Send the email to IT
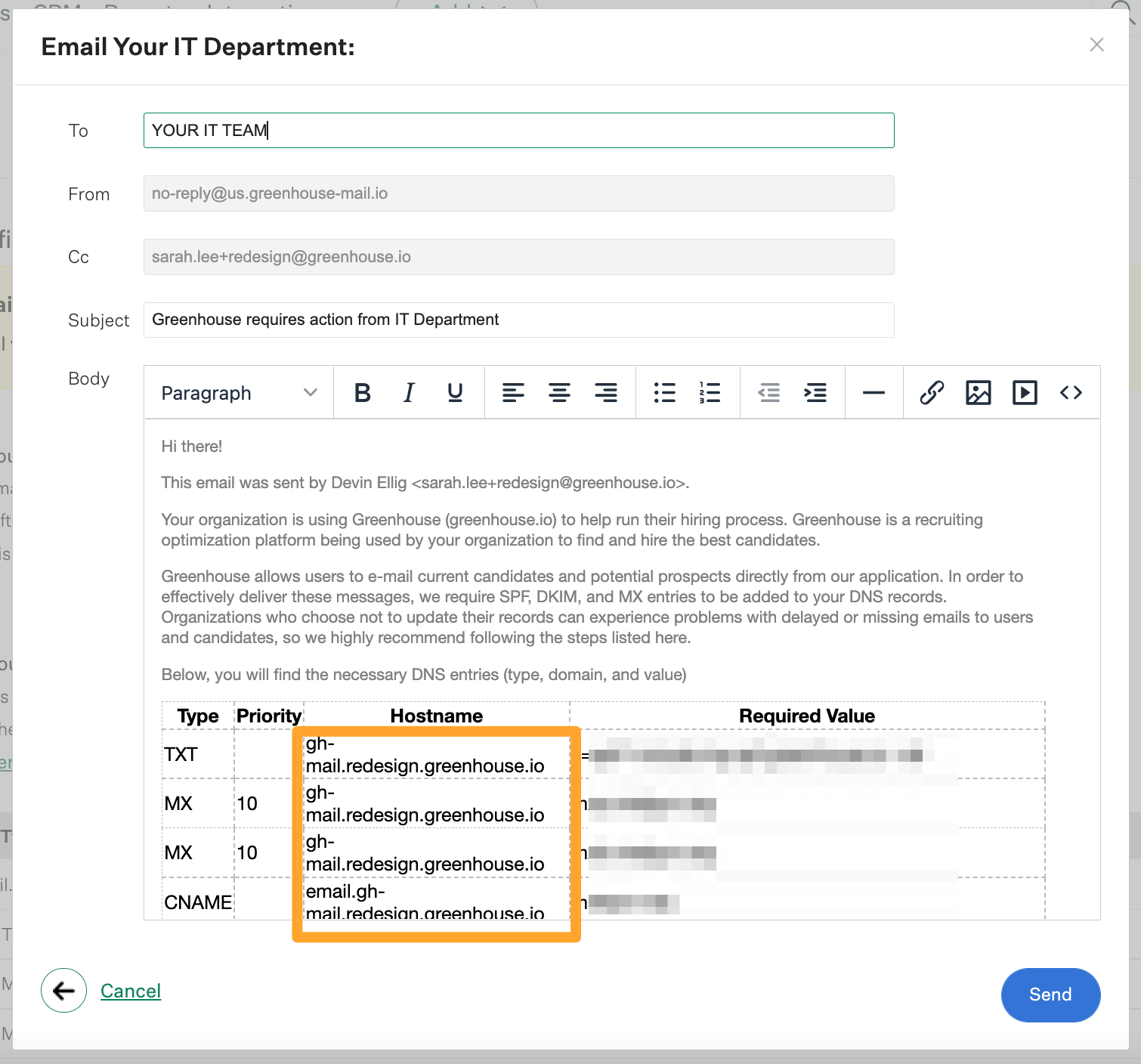The width and height of the screenshot is (1141, 1064). [1050, 994]
